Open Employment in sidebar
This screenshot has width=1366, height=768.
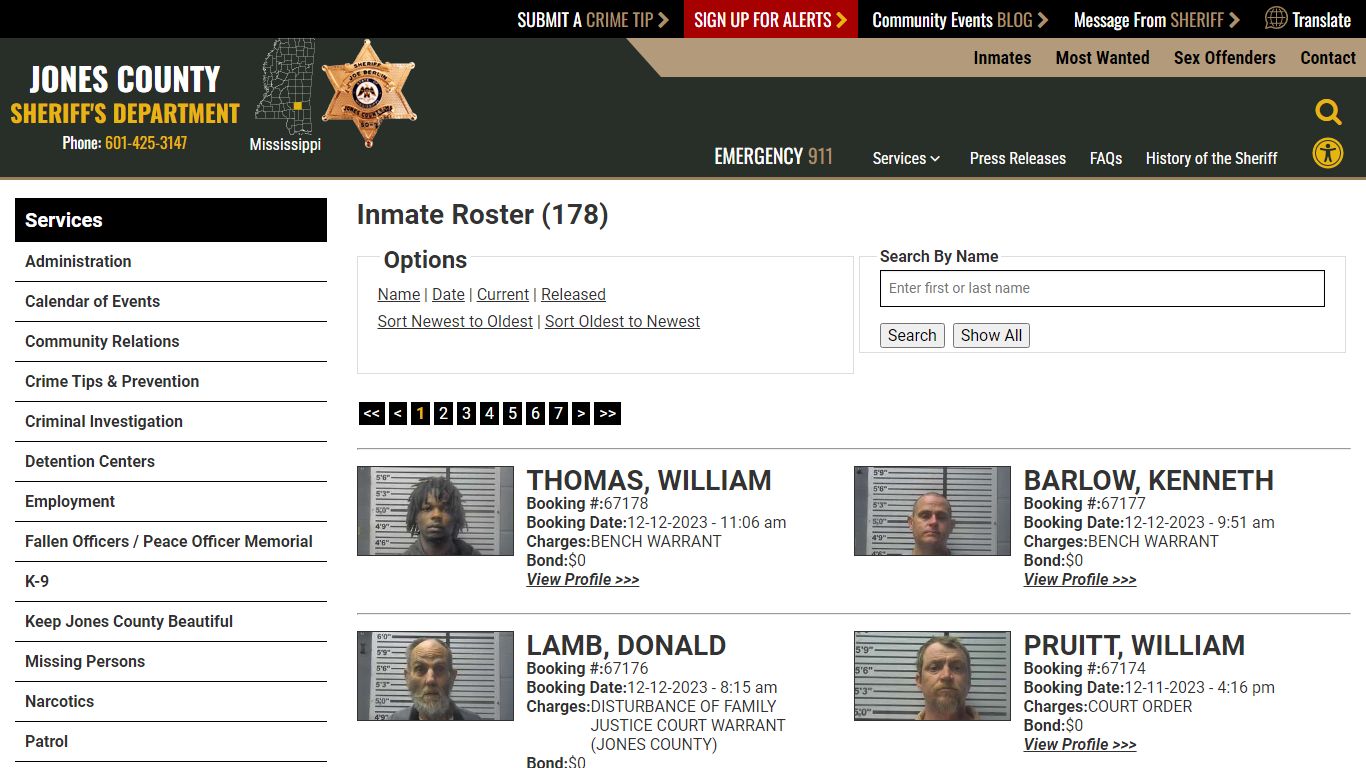tap(171, 502)
